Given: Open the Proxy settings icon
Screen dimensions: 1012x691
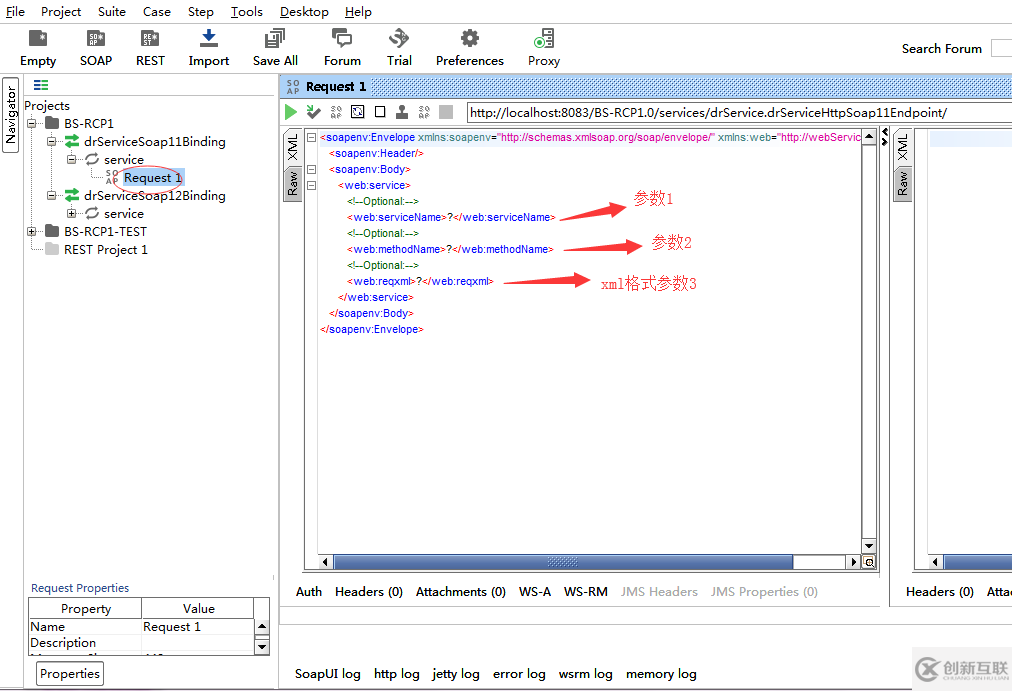Looking at the screenshot, I should click(x=543, y=45).
